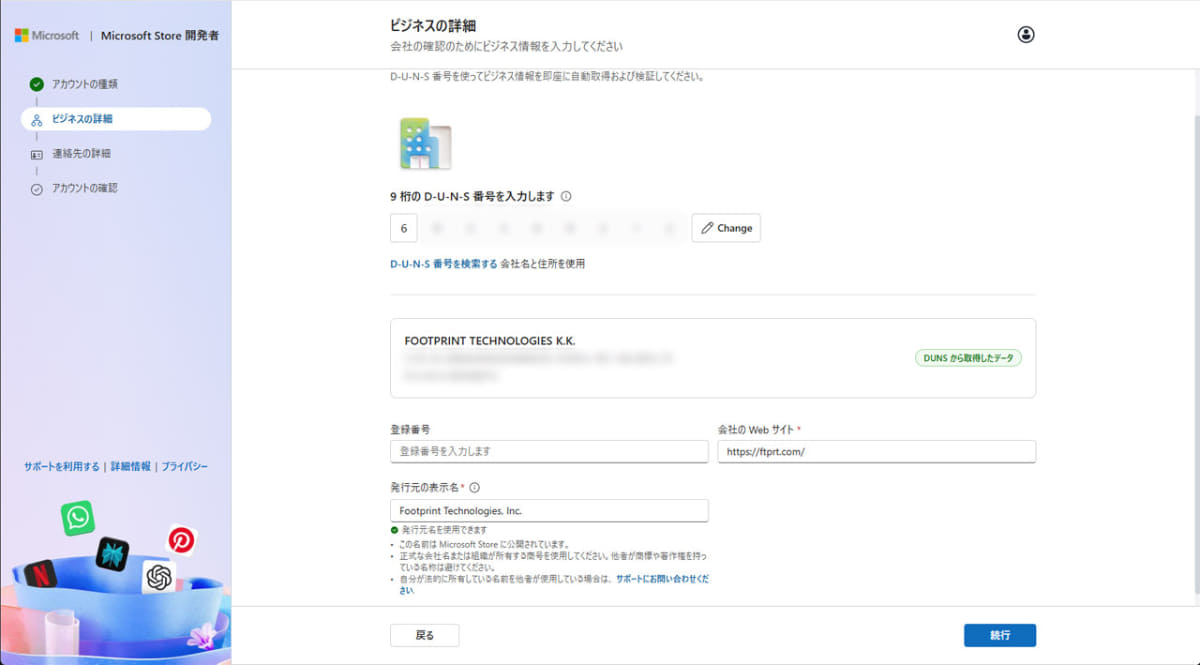Select ビジネスの詳細 step in sidebar
The image size is (1200, 665).
(x=116, y=119)
